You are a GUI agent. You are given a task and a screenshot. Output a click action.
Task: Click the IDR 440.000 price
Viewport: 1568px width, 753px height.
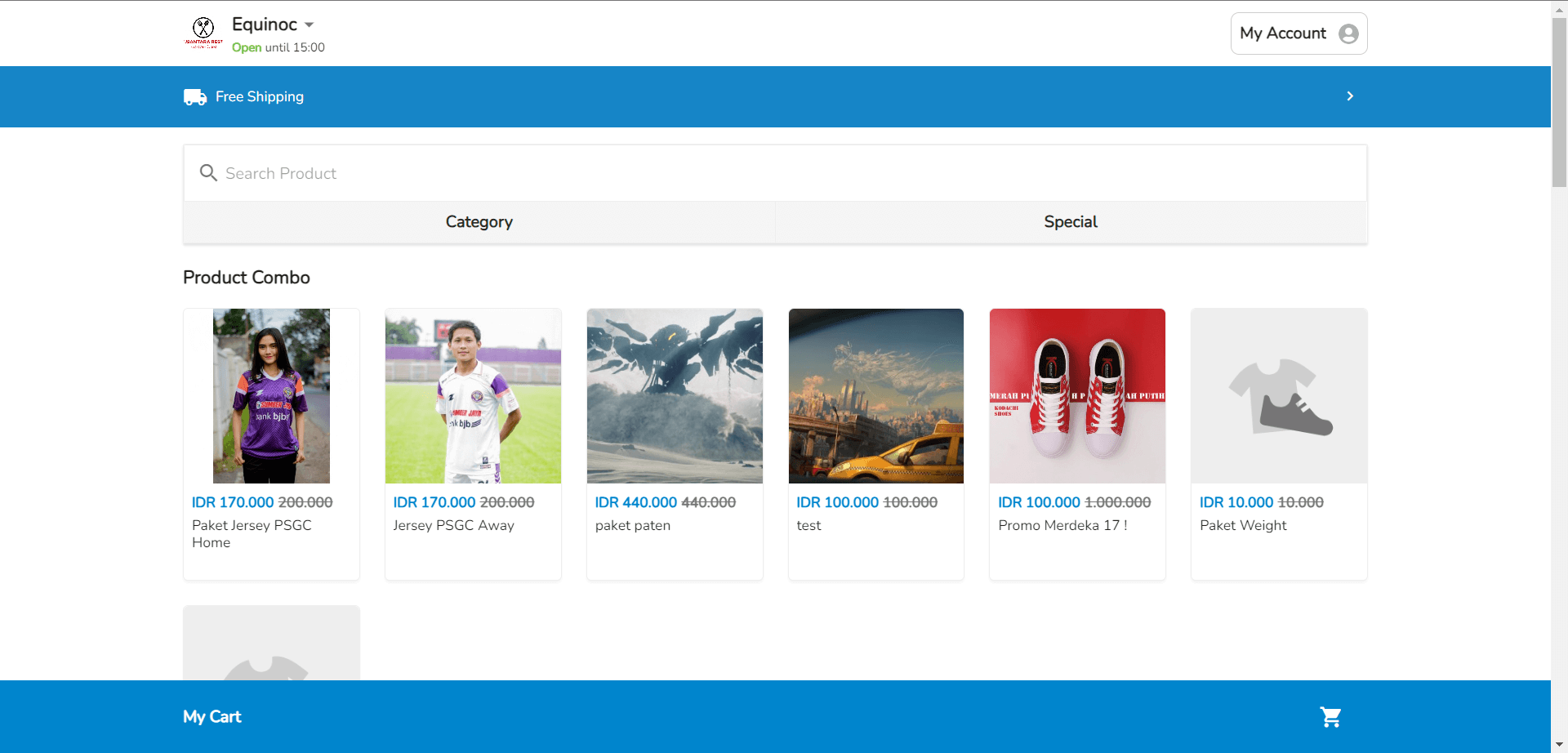[636, 502]
